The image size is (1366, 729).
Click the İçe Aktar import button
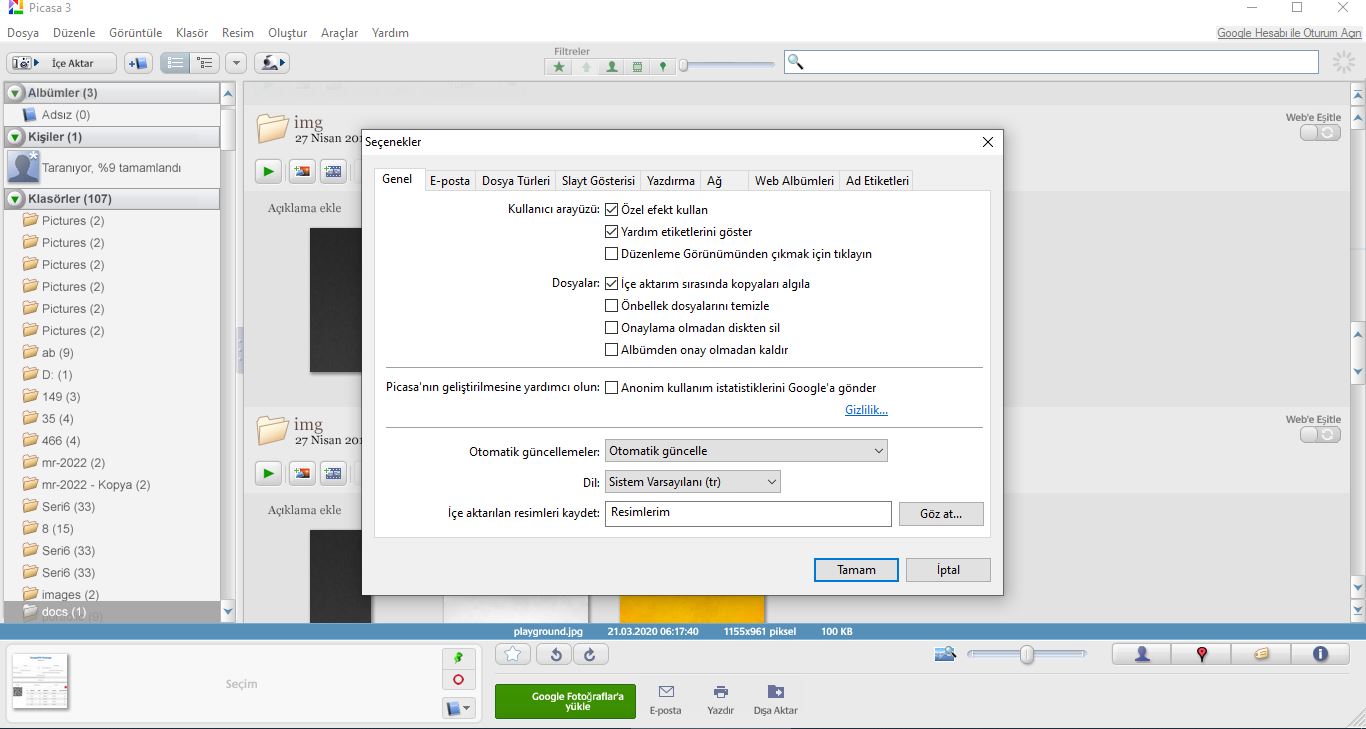[63, 63]
